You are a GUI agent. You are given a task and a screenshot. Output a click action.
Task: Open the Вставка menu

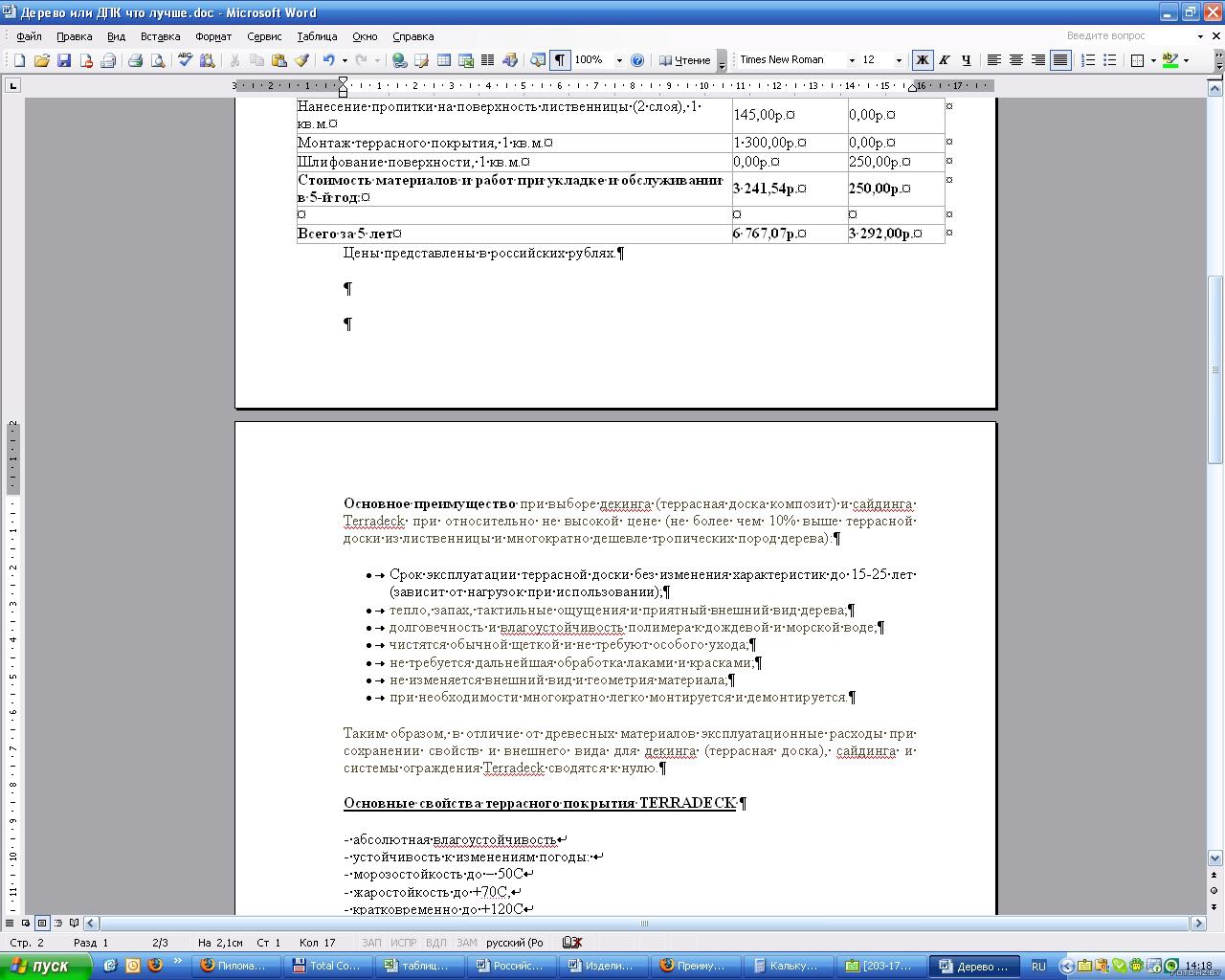click(160, 36)
